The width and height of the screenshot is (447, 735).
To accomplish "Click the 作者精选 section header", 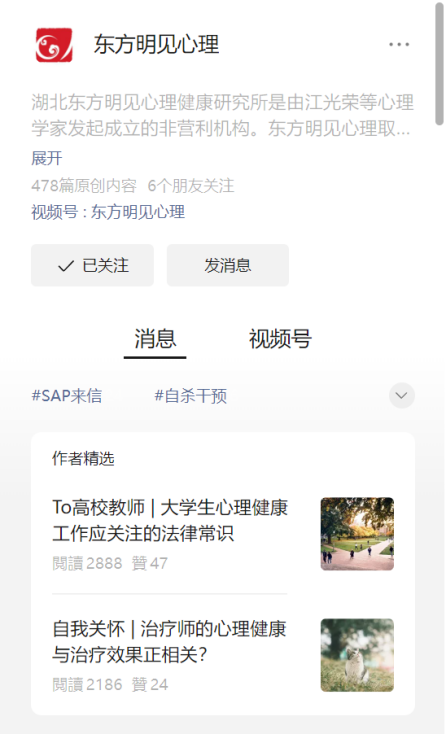I will coord(83,458).
